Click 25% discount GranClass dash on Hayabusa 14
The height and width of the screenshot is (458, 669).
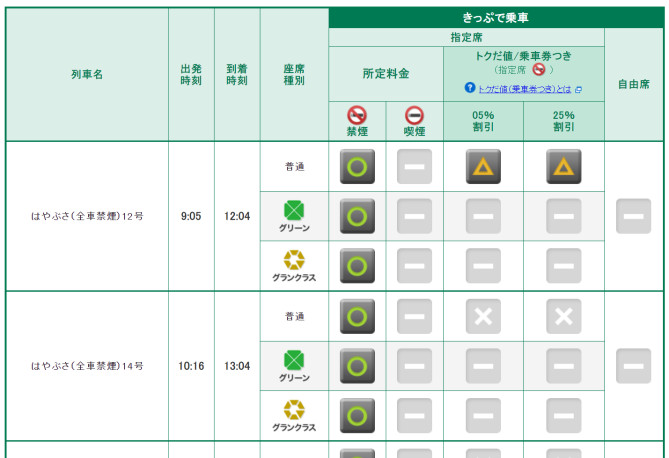pos(564,416)
